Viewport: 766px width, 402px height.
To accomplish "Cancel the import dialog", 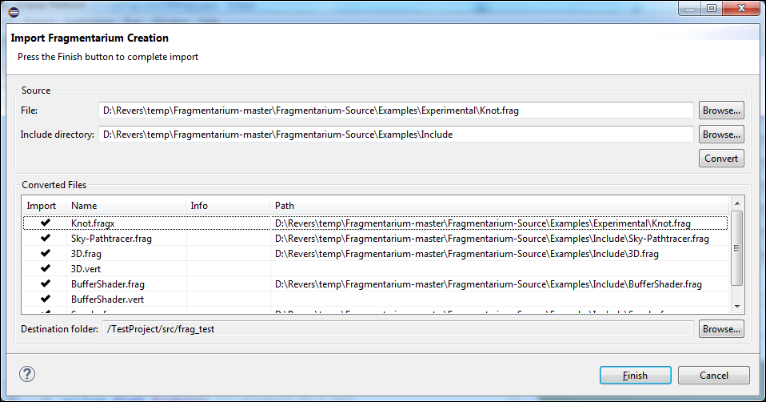I will point(713,376).
